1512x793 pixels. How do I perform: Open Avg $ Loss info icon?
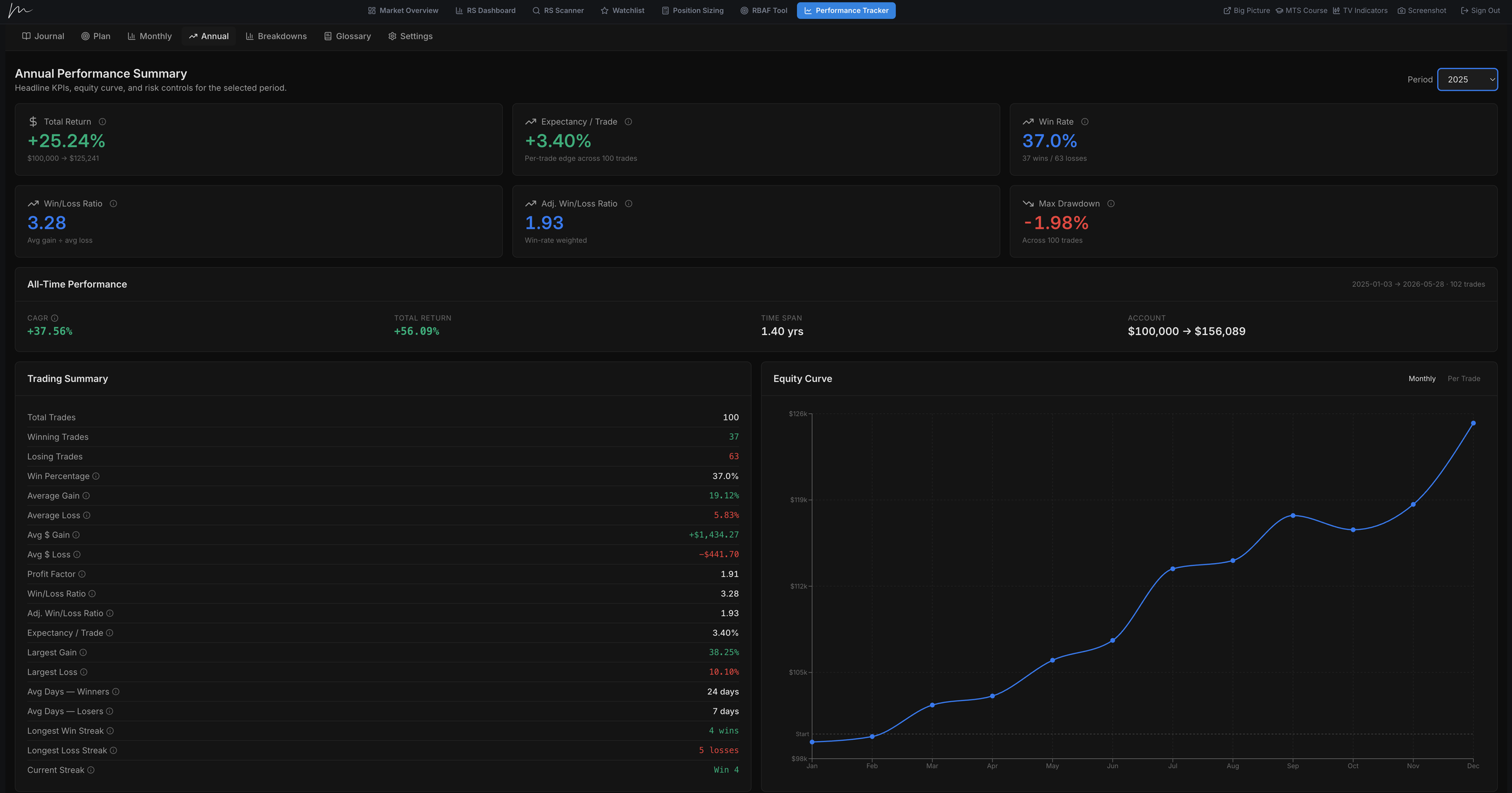tap(77, 555)
